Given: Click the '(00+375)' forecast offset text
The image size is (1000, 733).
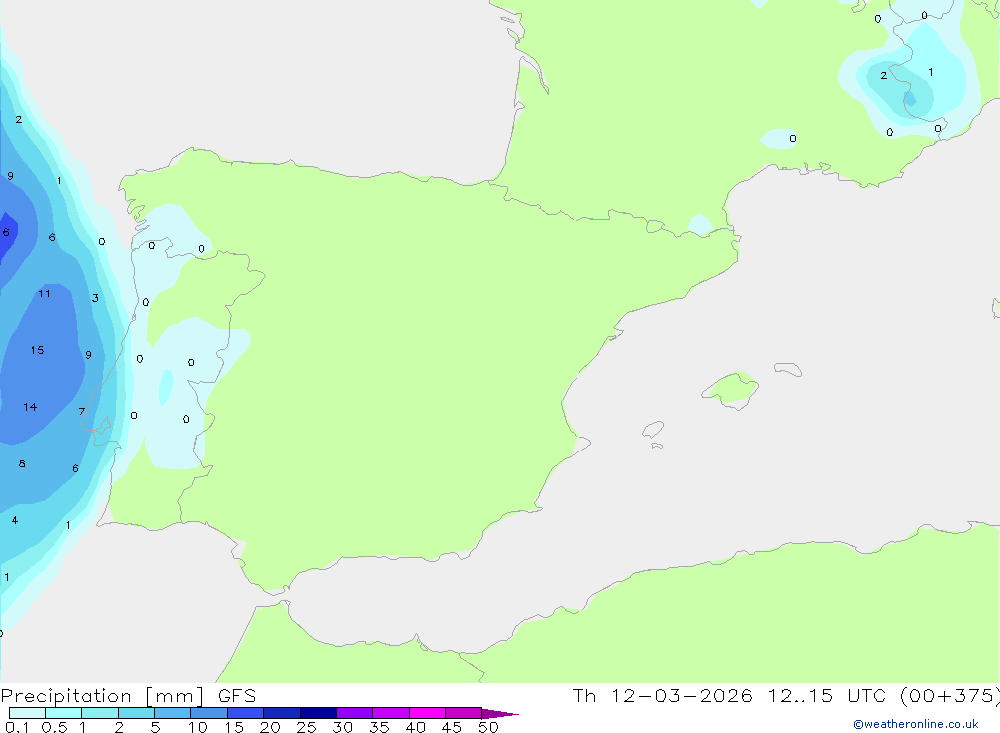Looking at the screenshot, I should (x=949, y=696).
